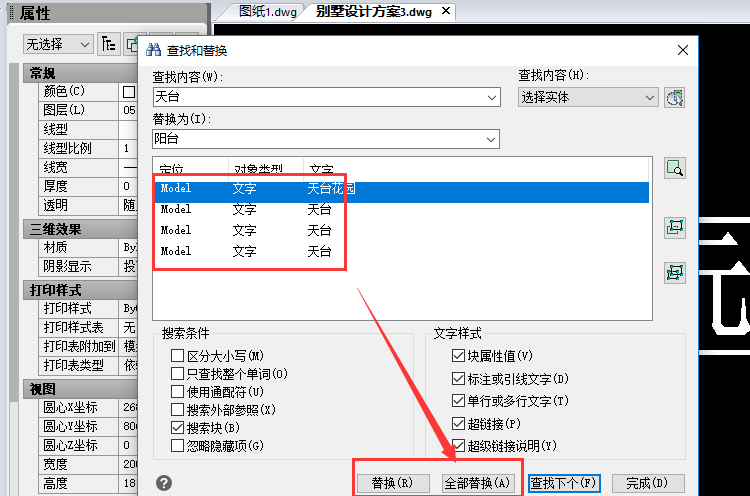Open the 选择实体 search scope dropdown

[x=587, y=98]
